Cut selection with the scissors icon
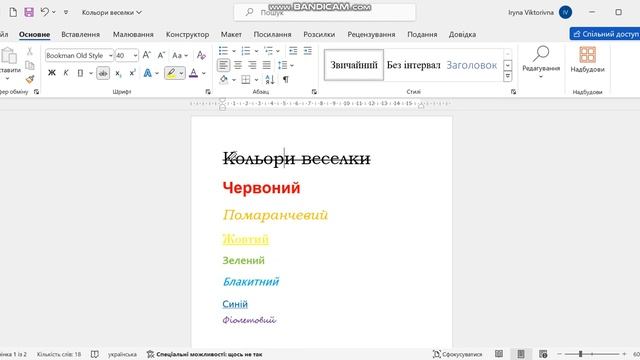This screenshot has height=360, width=640. (29, 51)
